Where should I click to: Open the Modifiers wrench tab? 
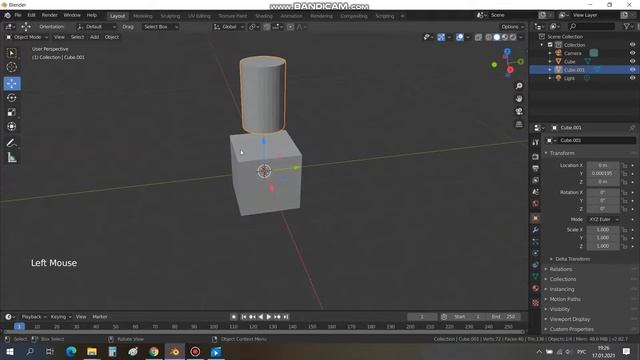click(x=536, y=230)
